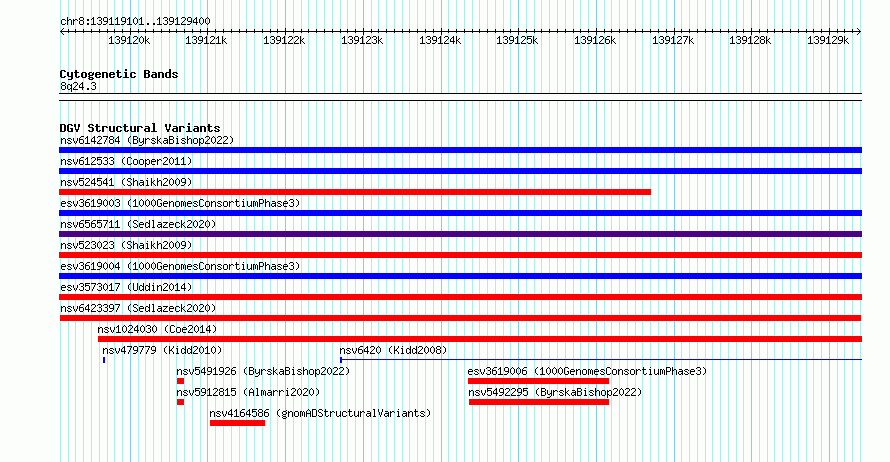Click the 139121k ruler position
This screenshot has height=462, width=890.
(x=207, y=40)
